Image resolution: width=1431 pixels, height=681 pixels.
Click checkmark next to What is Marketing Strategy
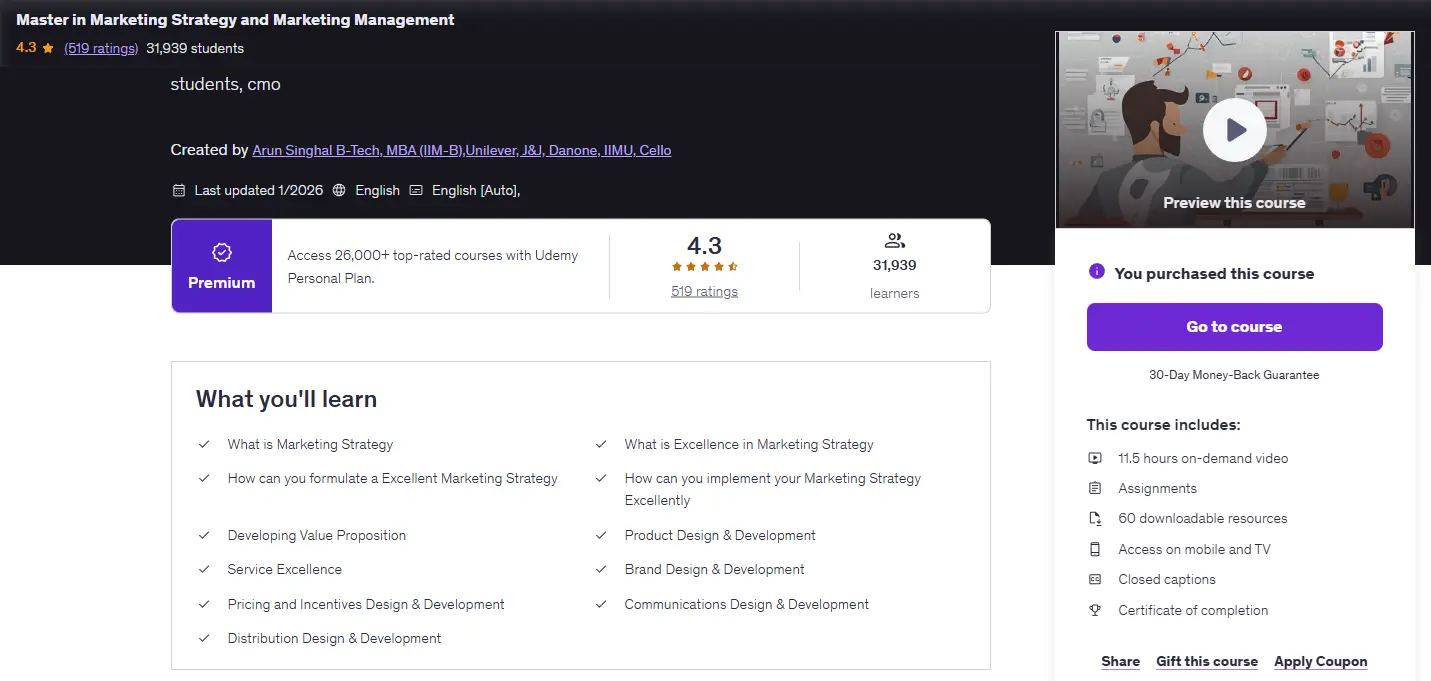[204, 444]
